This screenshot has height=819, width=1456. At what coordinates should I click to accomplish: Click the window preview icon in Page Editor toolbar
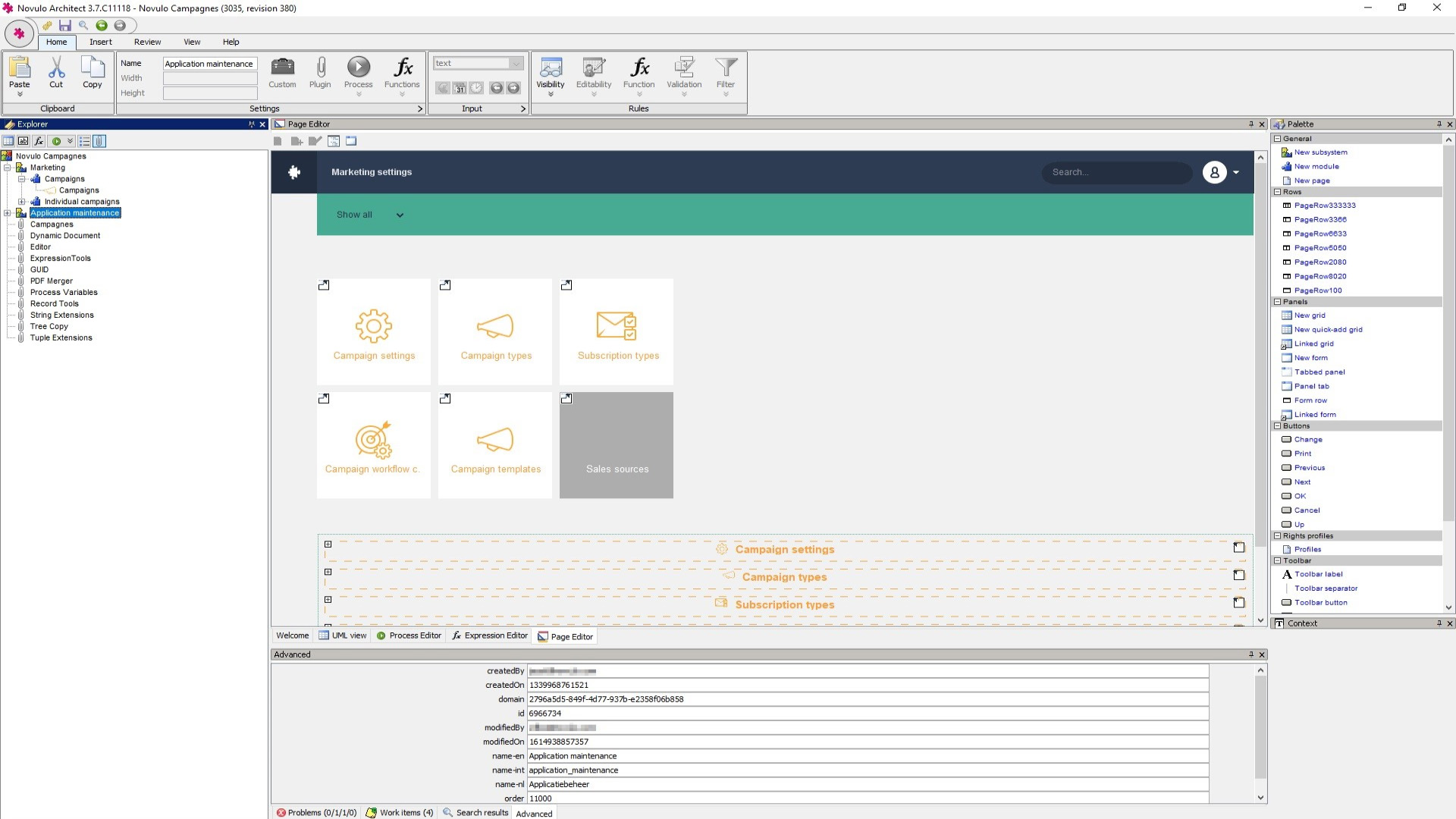[x=351, y=141]
